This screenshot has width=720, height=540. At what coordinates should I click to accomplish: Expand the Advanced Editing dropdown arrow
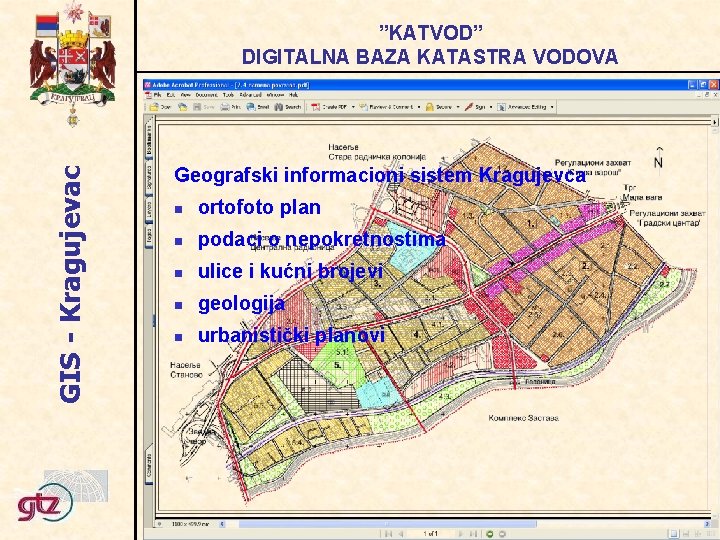point(552,107)
